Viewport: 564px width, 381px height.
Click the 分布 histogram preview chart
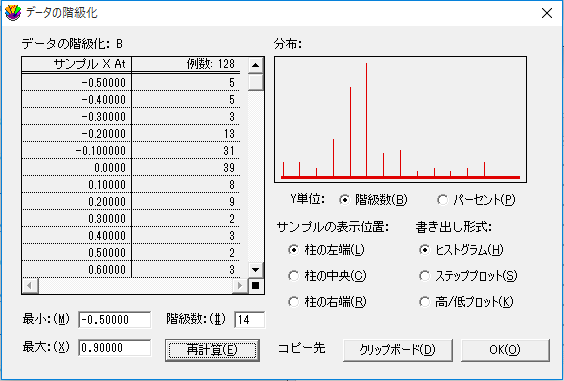tap(400, 119)
